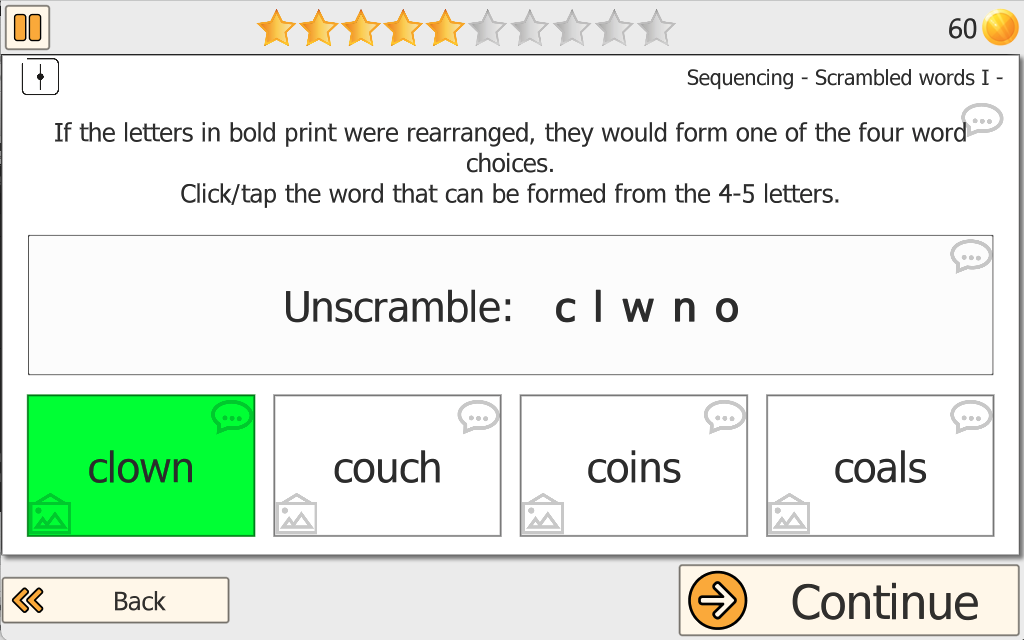Viewport: 1024px width, 640px height.
Task: Click the speech bubble beside the instructions
Action: [x=982, y=120]
